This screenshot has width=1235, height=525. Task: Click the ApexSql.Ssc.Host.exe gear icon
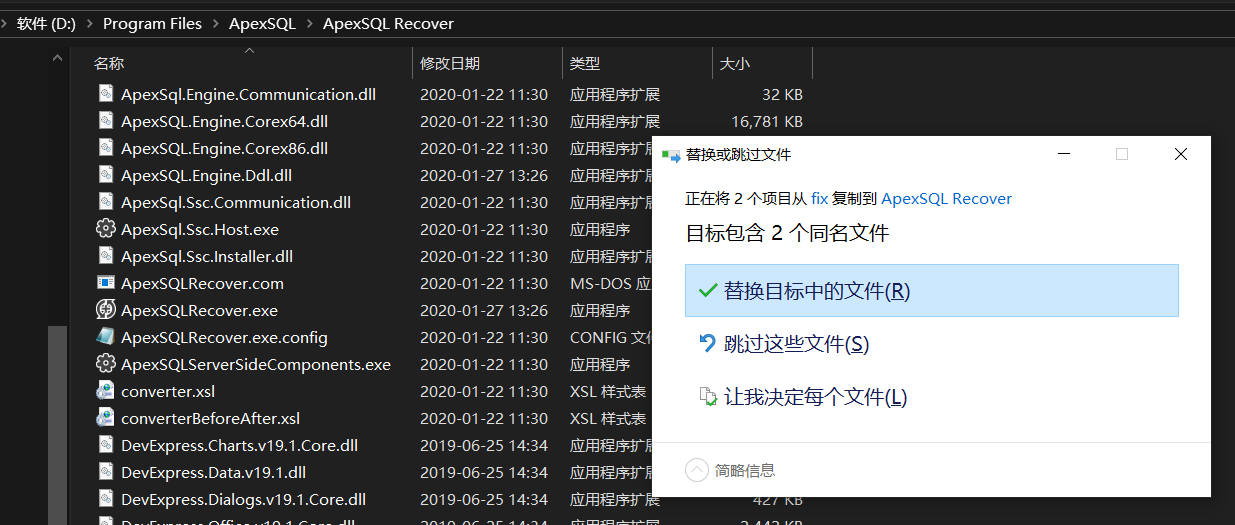[105, 229]
